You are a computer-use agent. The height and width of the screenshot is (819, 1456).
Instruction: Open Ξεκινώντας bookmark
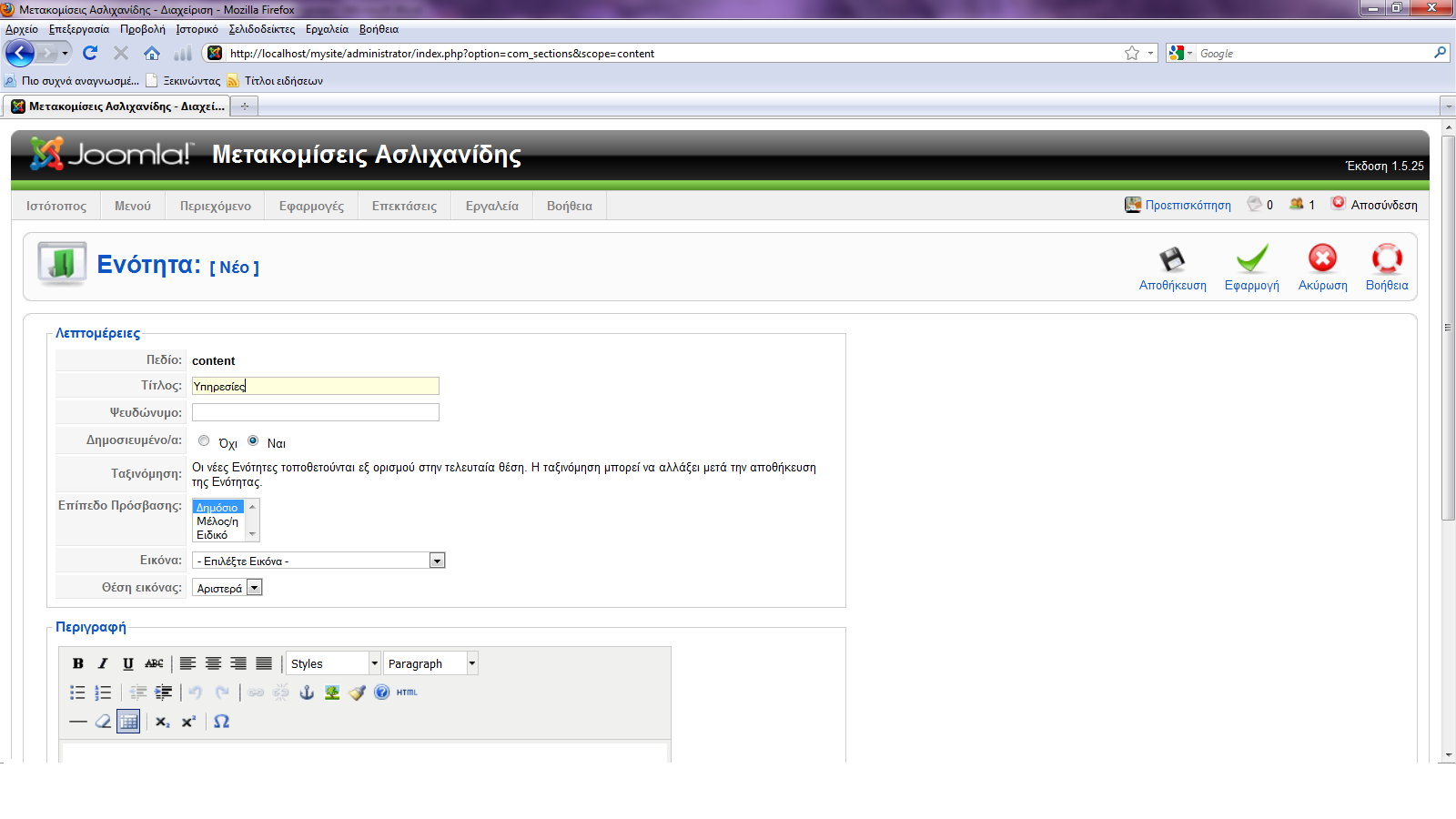coord(183,81)
